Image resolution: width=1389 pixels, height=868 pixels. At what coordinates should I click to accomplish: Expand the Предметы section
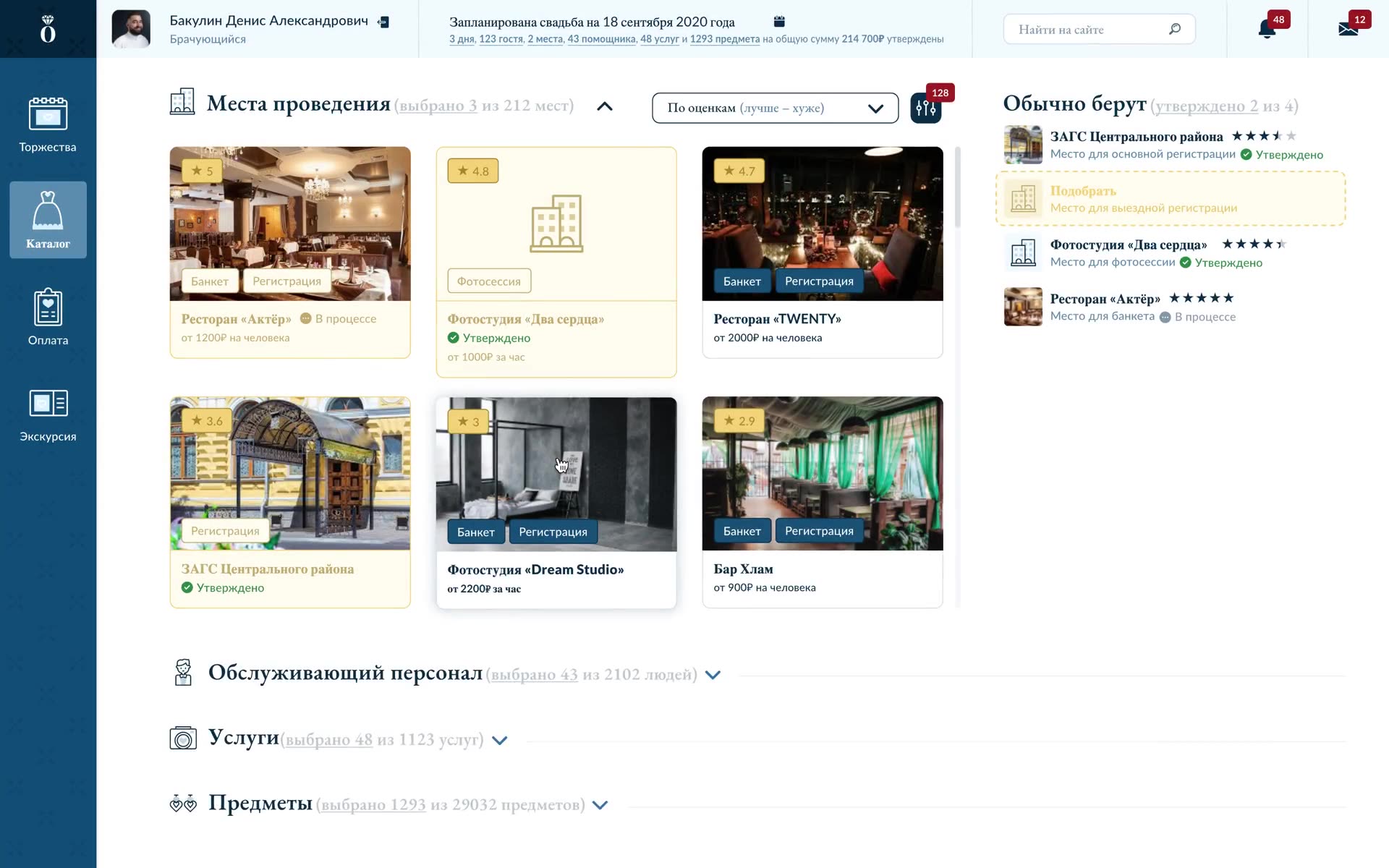pos(600,805)
